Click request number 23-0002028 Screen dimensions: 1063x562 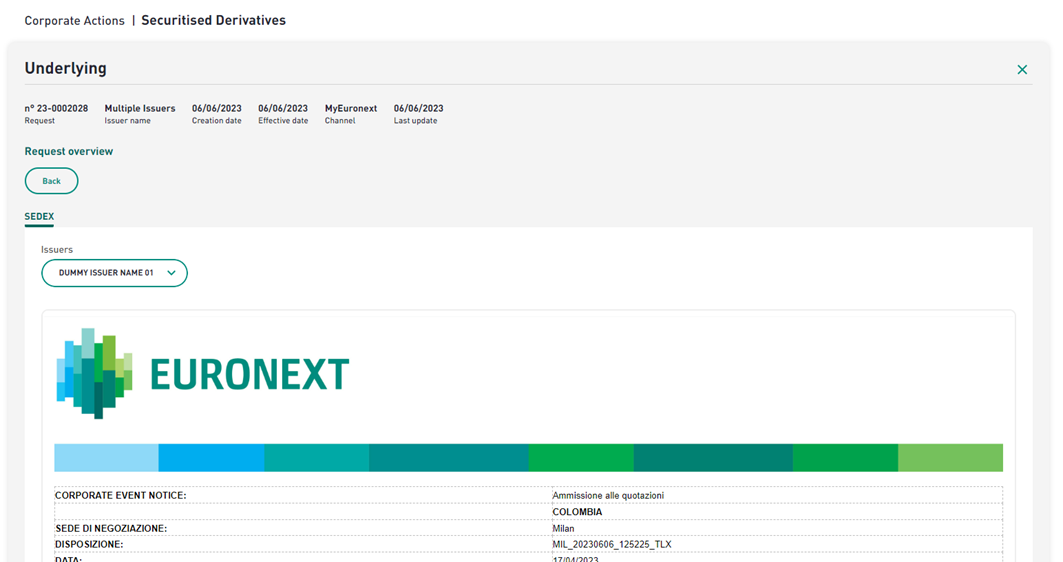coord(56,108)
